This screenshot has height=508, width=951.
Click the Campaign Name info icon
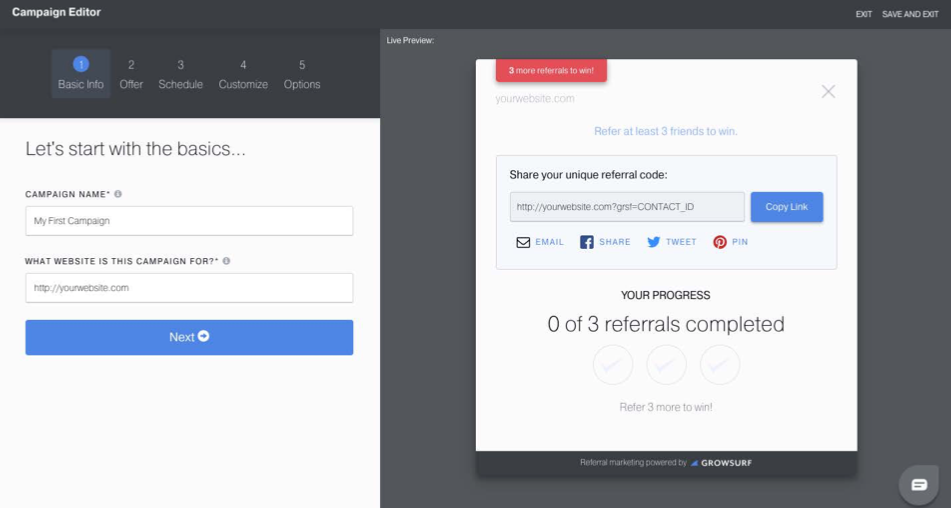pyautogui.click(x=118, y=194)
